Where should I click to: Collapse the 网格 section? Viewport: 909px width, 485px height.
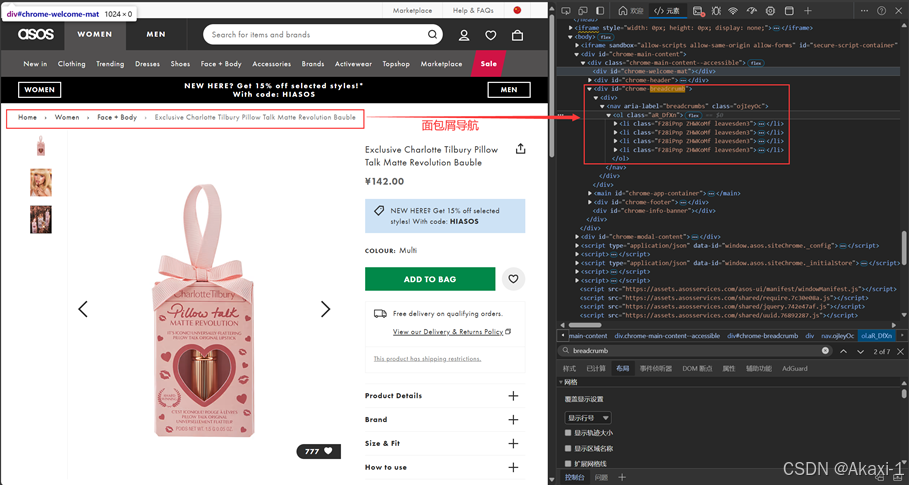561,382
